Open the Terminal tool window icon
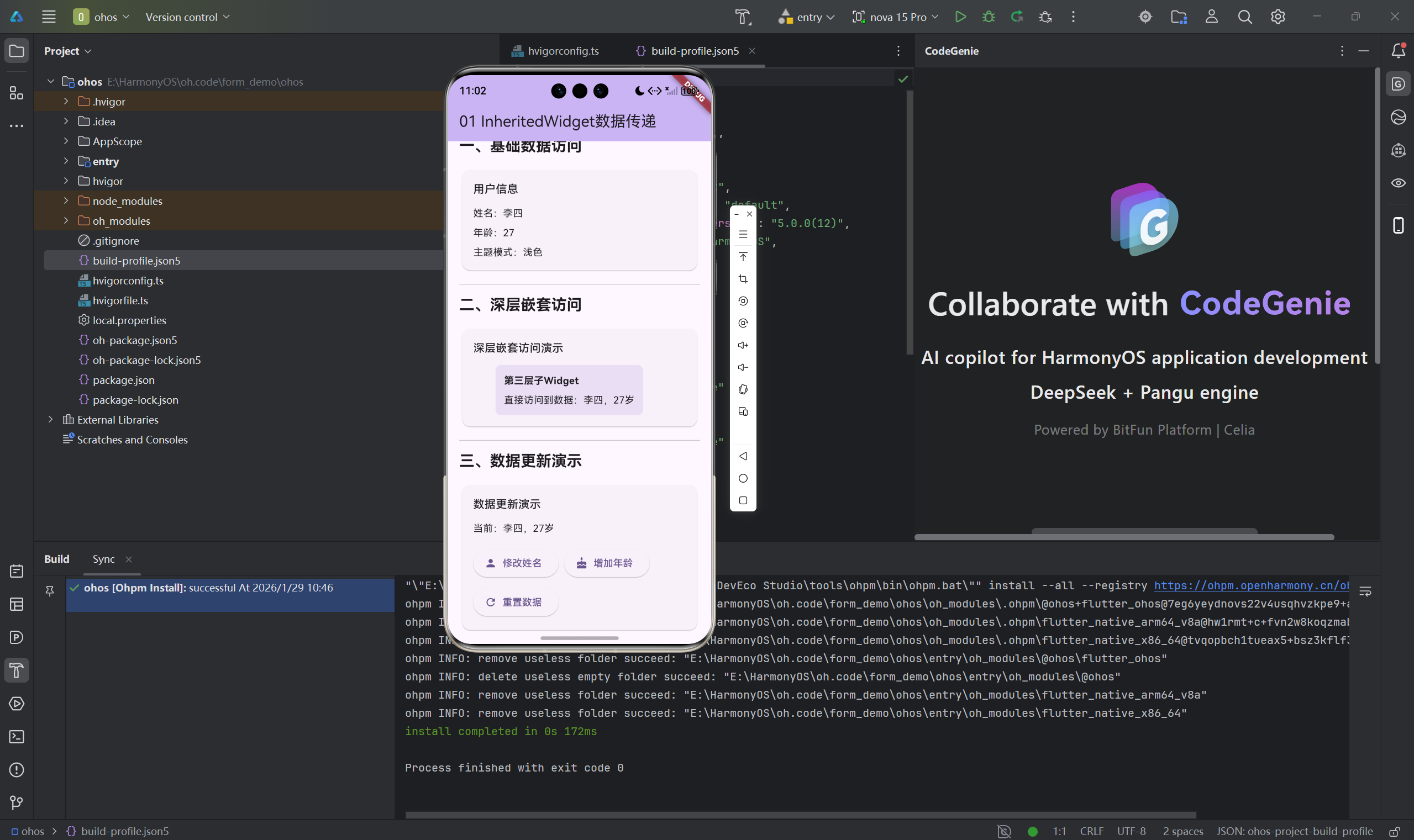The width and height of the screenshot is (1414, 840). 17,736
